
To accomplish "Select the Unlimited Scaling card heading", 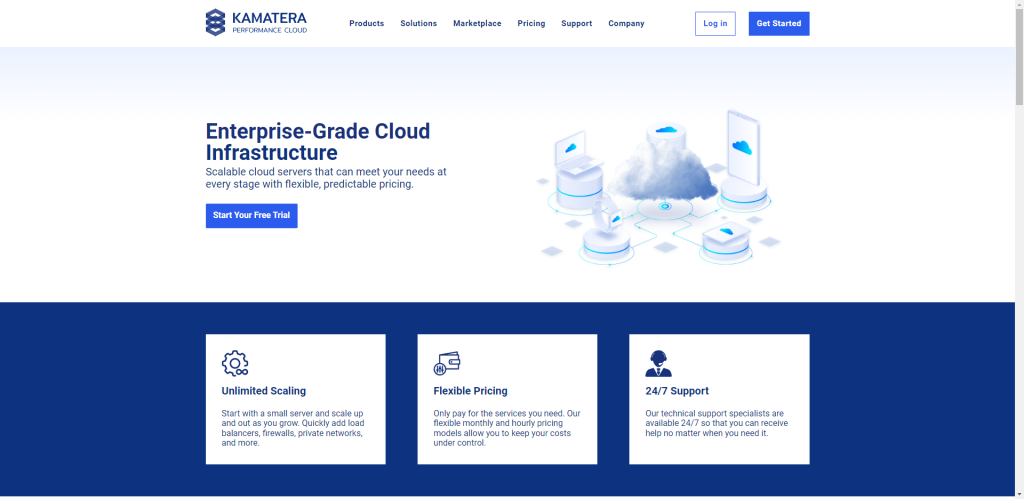I will (x=264, y=391).
